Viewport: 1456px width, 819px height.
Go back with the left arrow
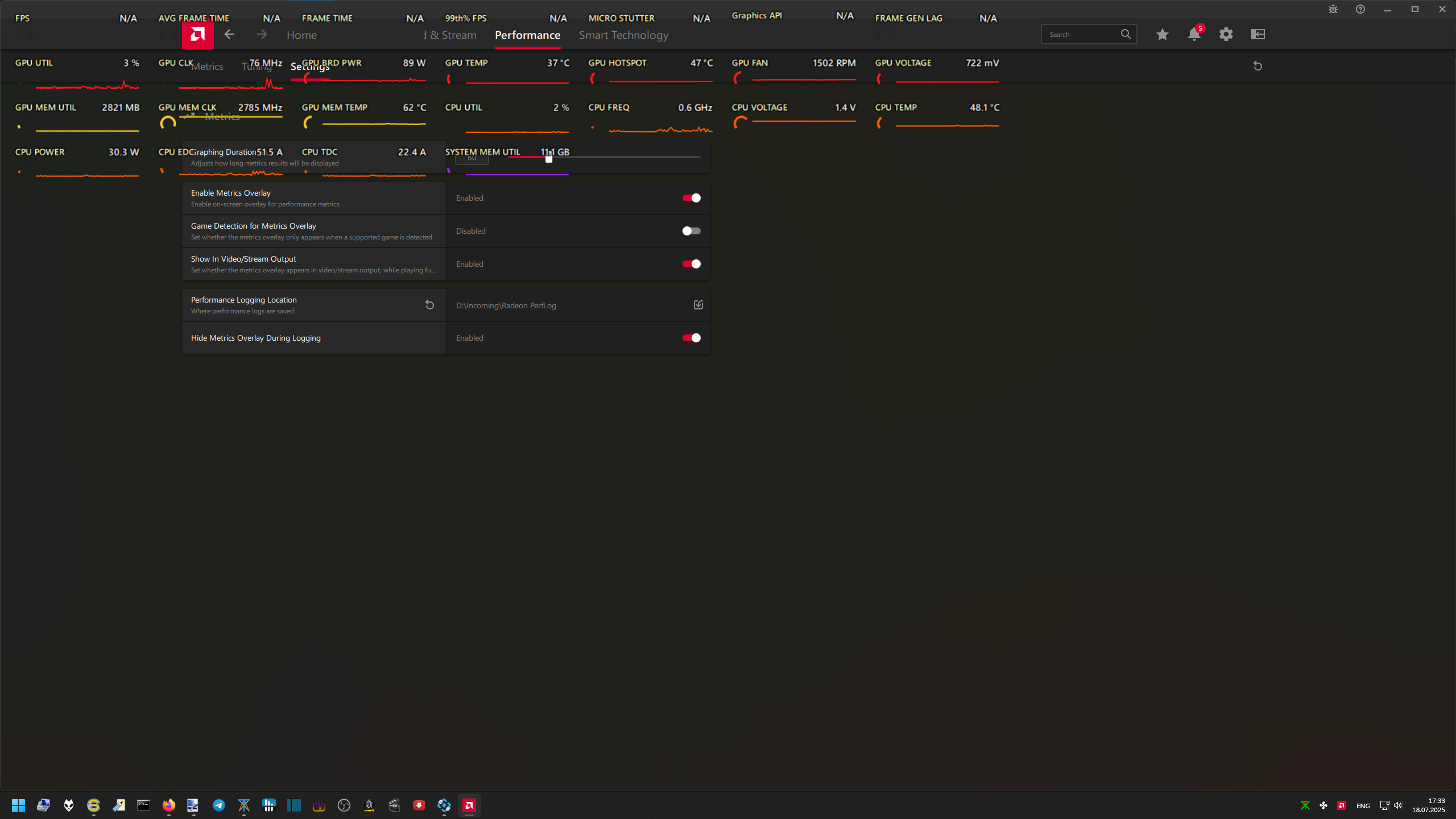(x=229, y=35)
